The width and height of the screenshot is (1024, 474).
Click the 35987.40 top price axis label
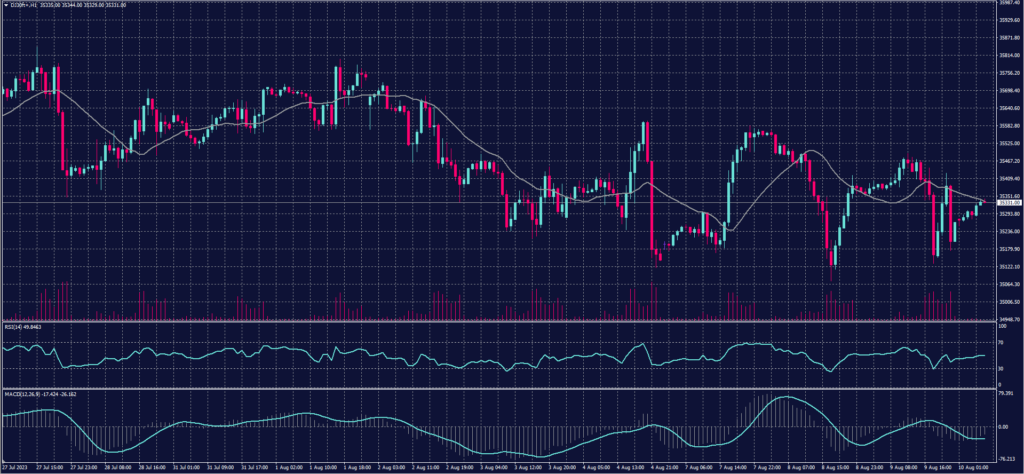tap(1007, 4)
